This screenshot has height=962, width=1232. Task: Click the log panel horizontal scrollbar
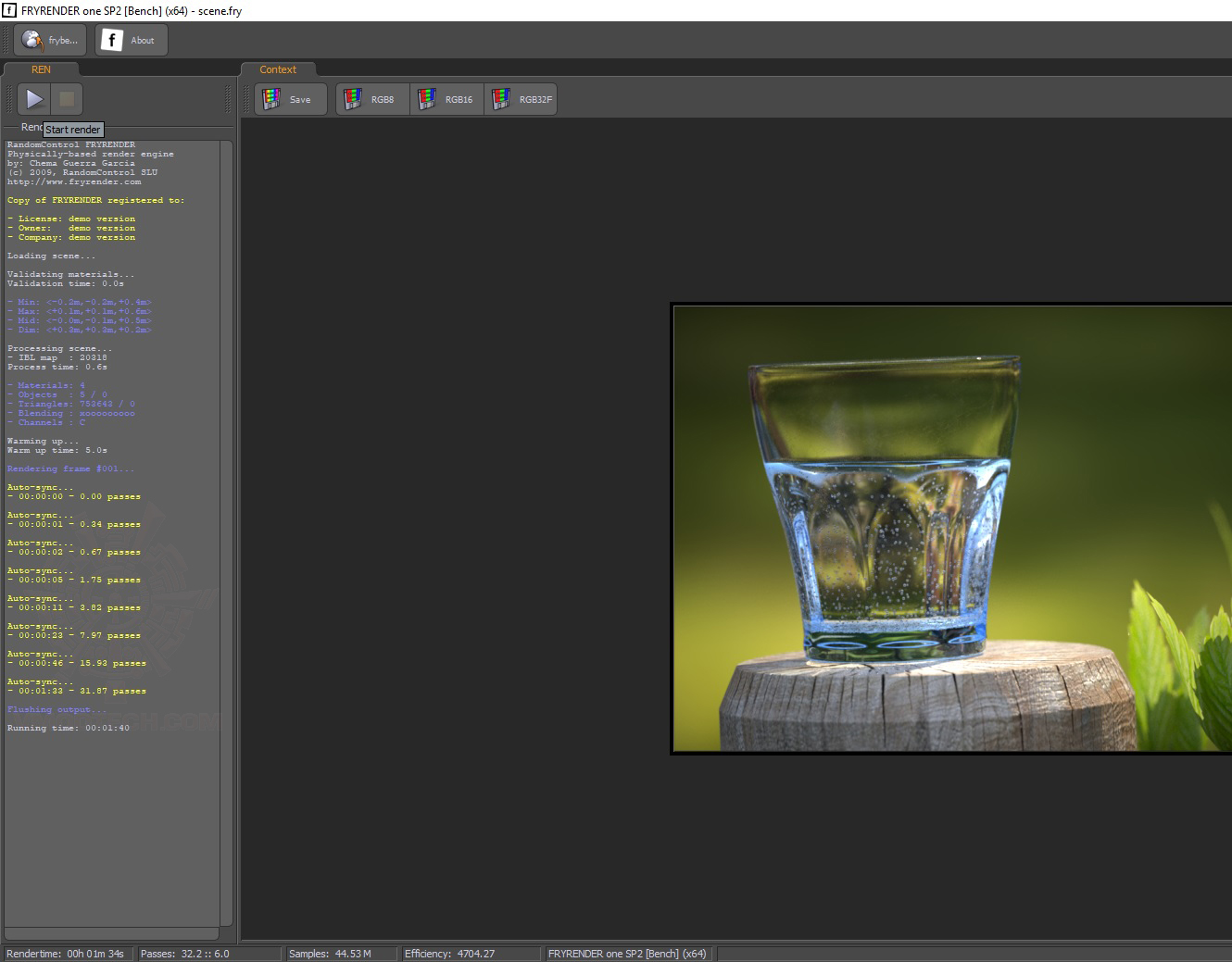point(111,933)
